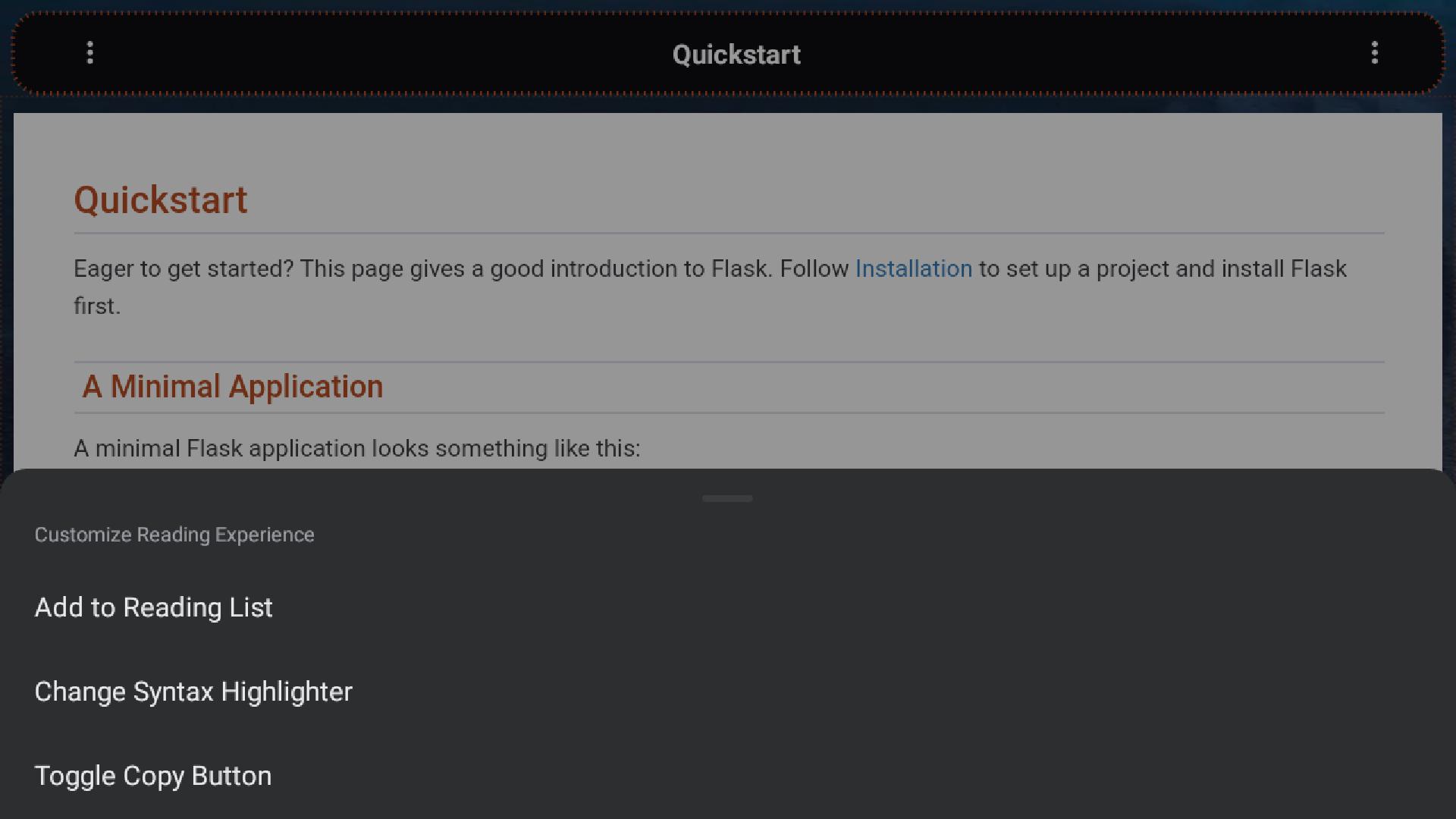Tap the Quickstart title in the app bar

point(736,54)
